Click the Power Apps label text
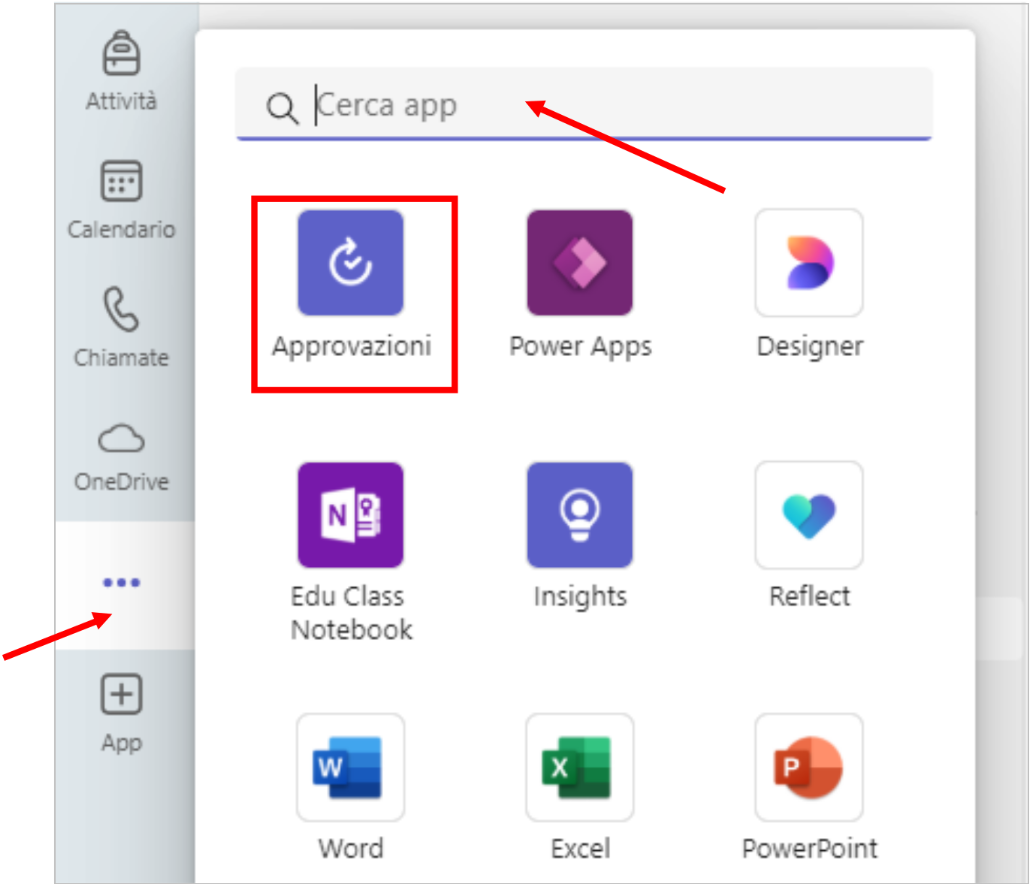Viewport: 1032px width, 884px height. pyautogui.click(x=580, y=347)
